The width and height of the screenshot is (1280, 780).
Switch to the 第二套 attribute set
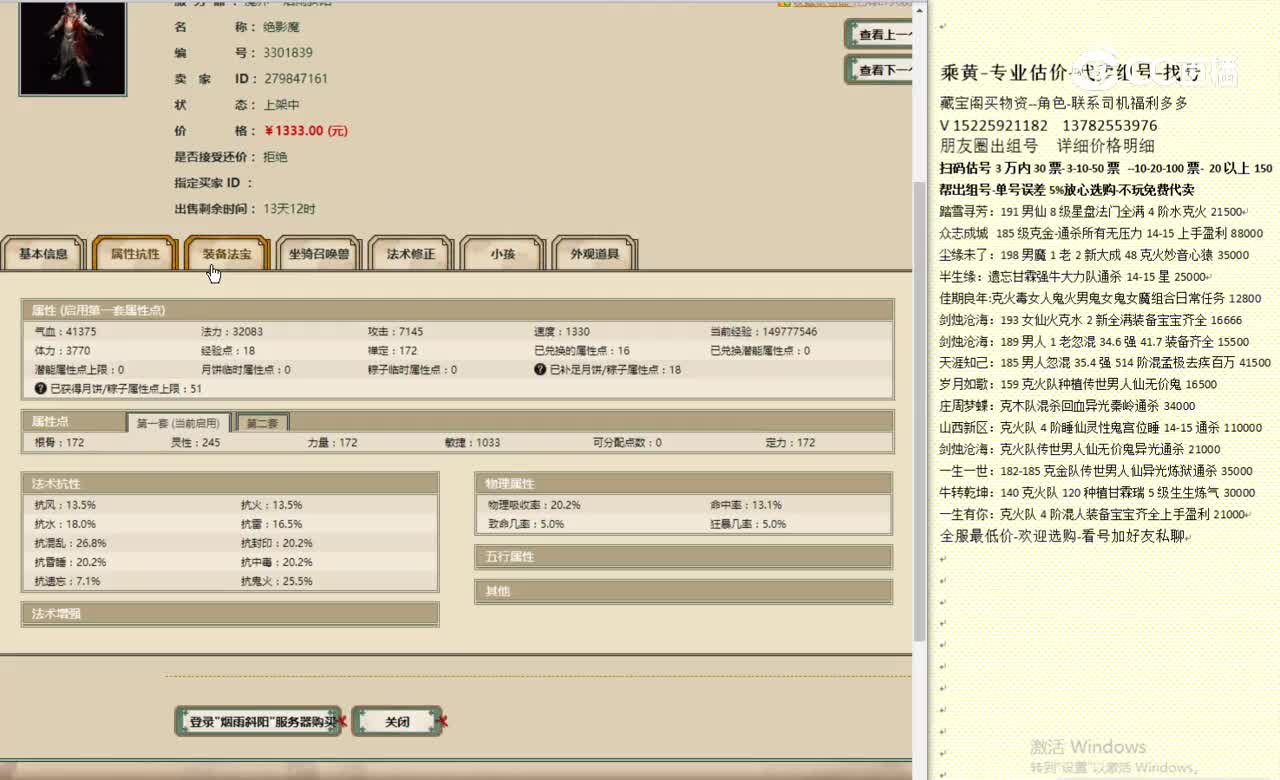[264, 423]
